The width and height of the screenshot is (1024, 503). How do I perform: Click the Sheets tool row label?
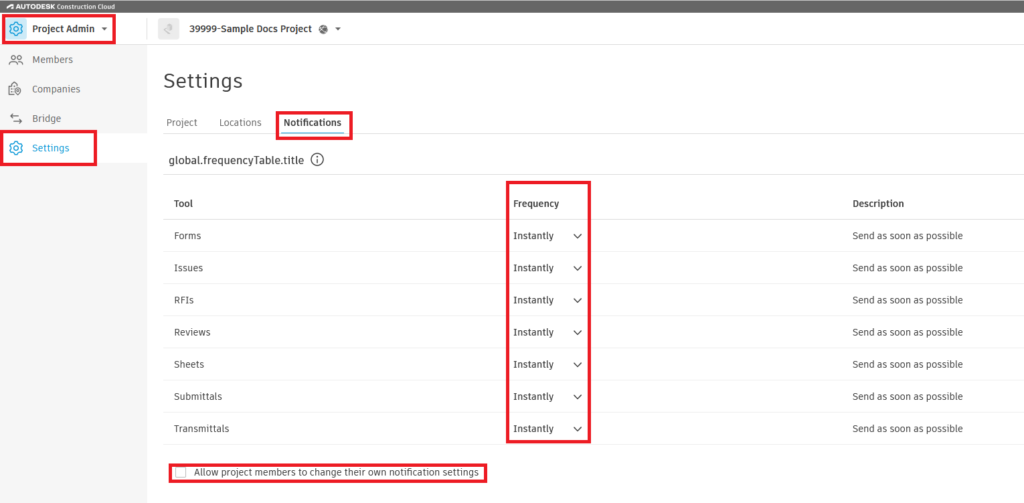pyautogui.click(x=189, y=364)
